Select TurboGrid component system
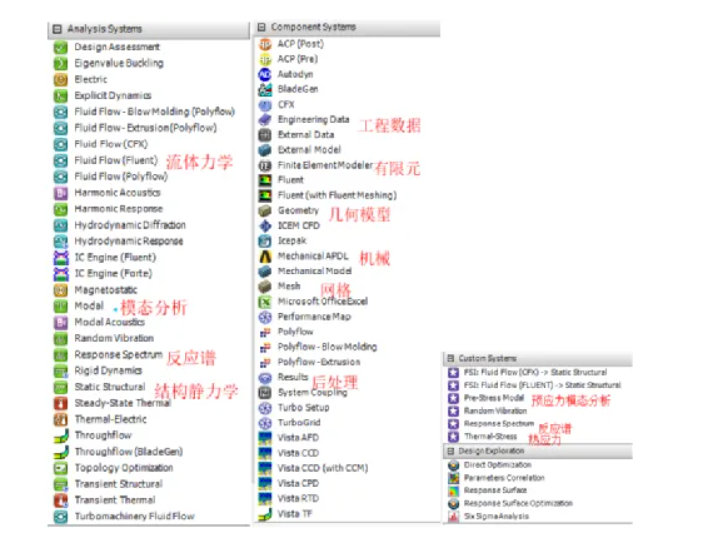Screen dimensions: 715x550 pyautogui.click(x=299, y=423)
